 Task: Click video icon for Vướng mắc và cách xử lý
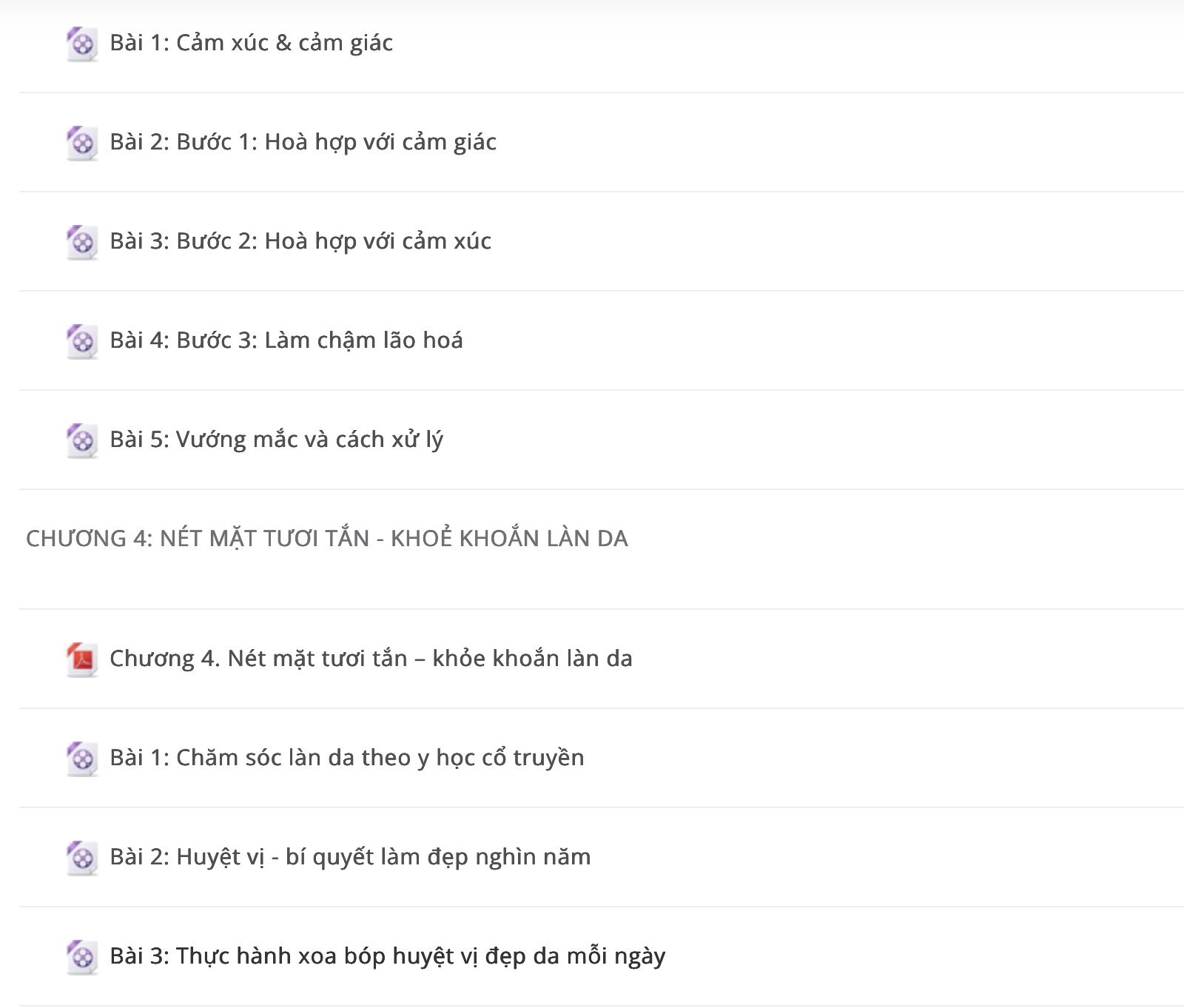[82, 440]
